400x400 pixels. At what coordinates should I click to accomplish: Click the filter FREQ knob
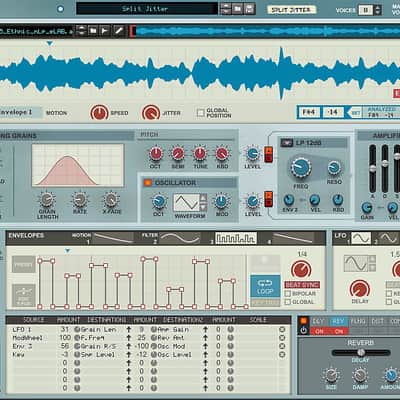point(301,168)
